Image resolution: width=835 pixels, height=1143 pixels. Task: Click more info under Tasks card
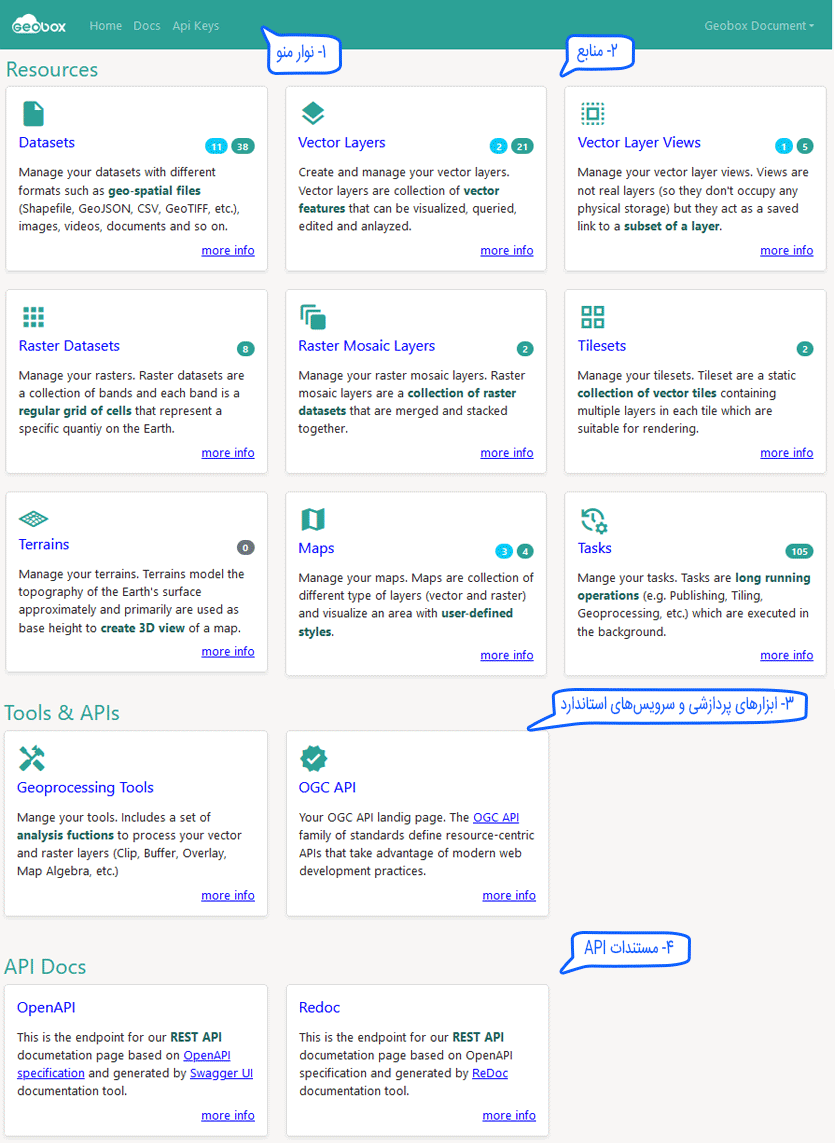[786, 655]
